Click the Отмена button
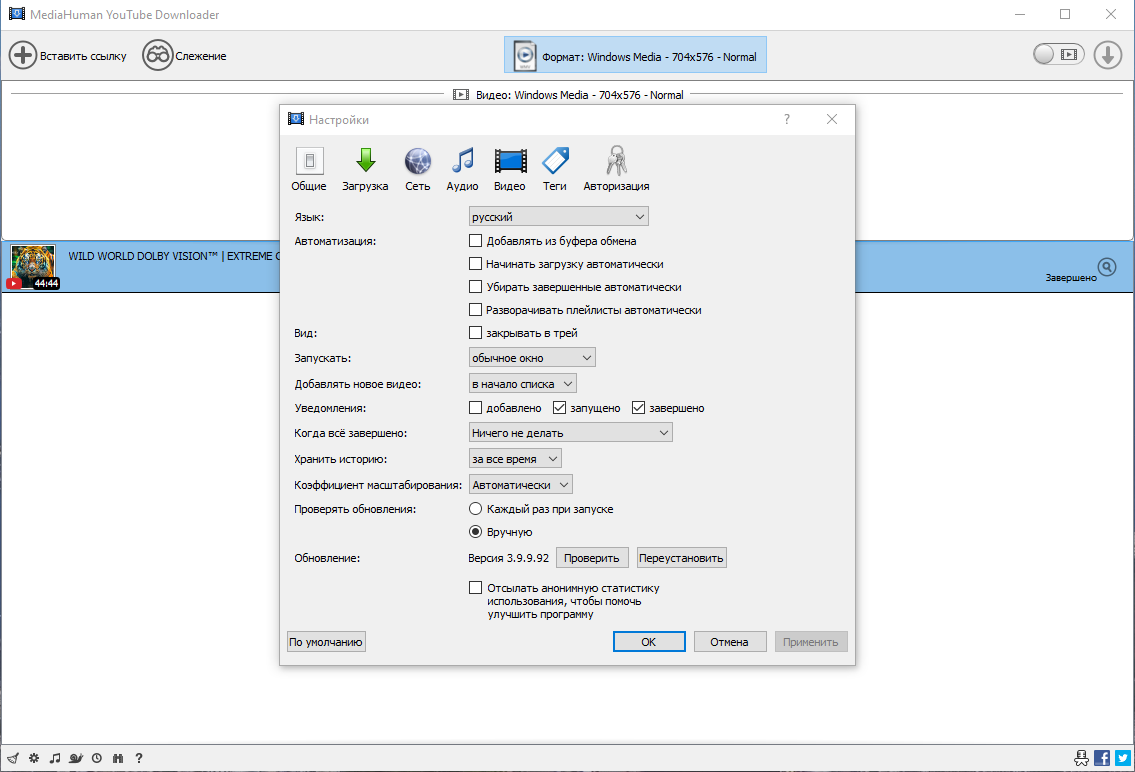The image size is (1135, 772). pos(729,642)
